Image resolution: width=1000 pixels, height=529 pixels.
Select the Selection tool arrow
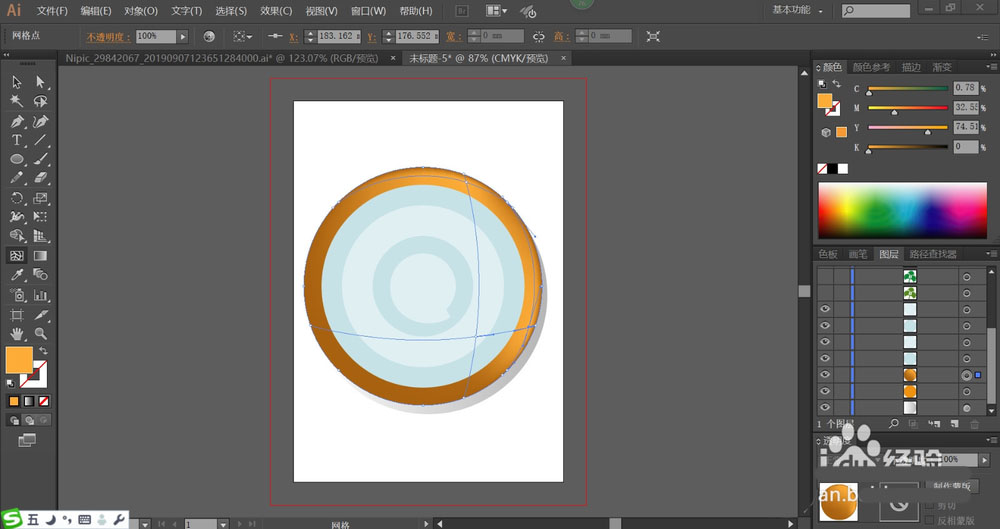coord(17,82)
